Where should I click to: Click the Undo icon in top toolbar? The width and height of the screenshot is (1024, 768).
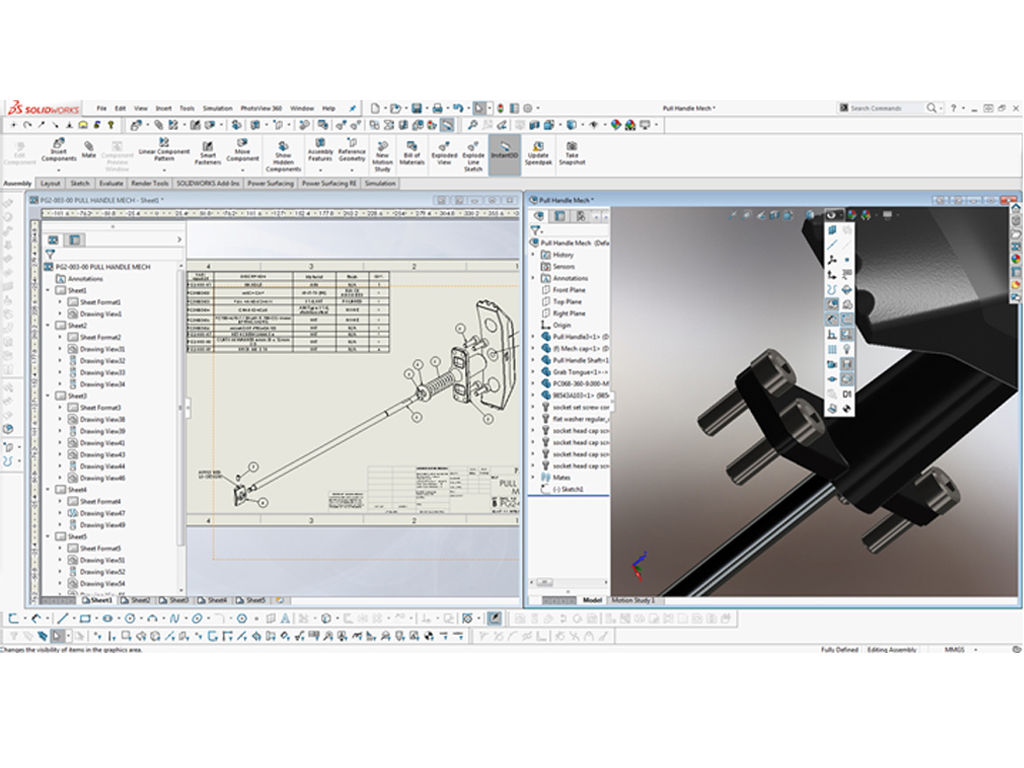pos(458,108)
